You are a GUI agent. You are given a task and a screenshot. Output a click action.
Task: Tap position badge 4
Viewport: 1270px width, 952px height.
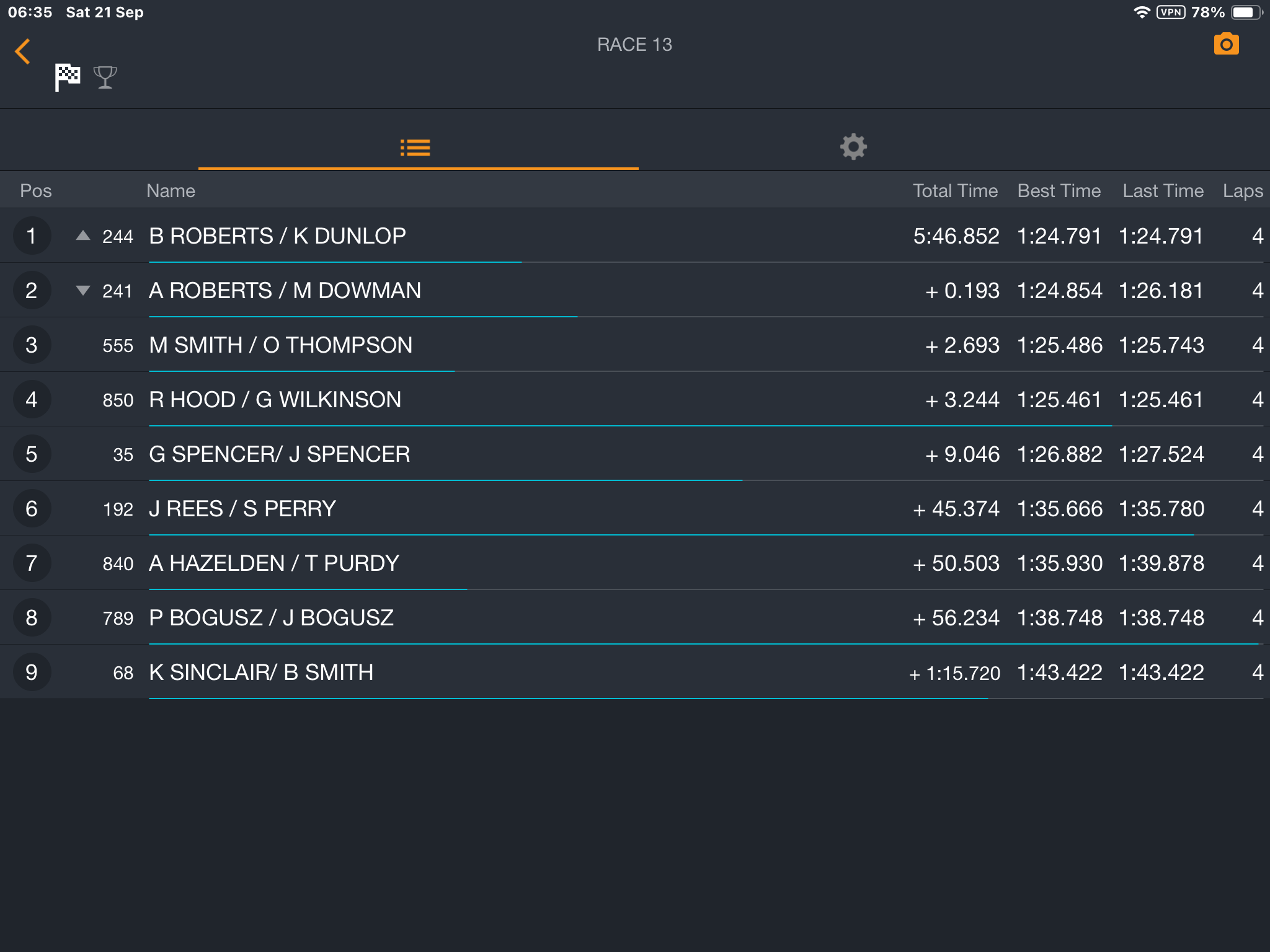(32, 400)
